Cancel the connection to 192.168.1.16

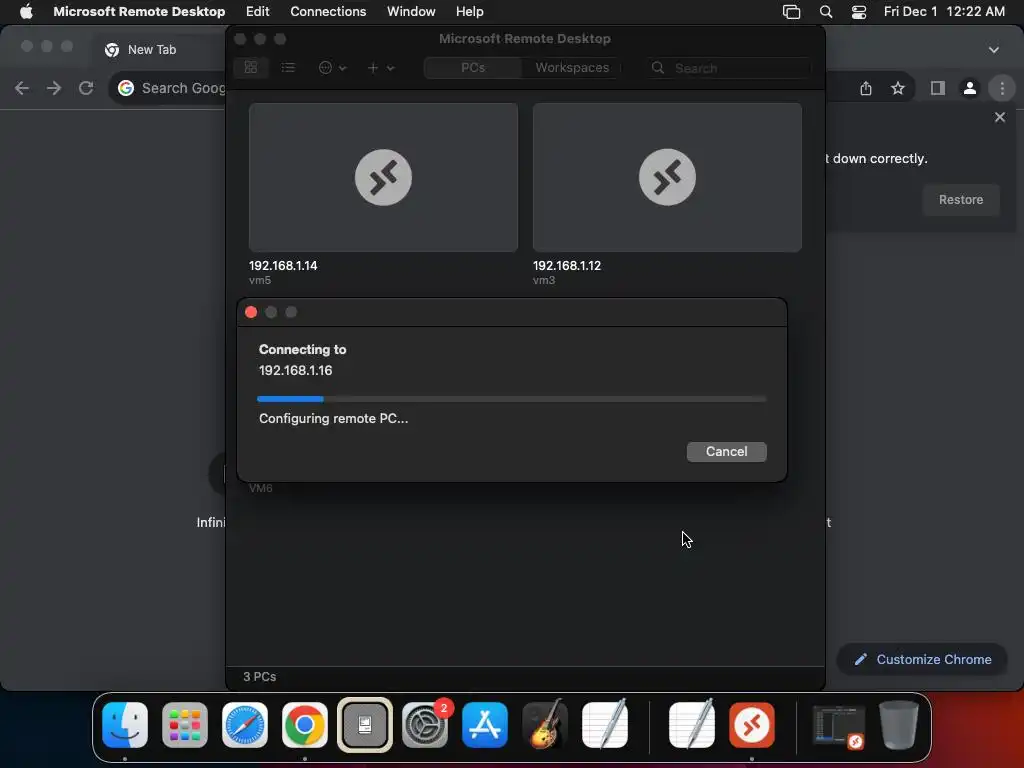click(726, 451)
